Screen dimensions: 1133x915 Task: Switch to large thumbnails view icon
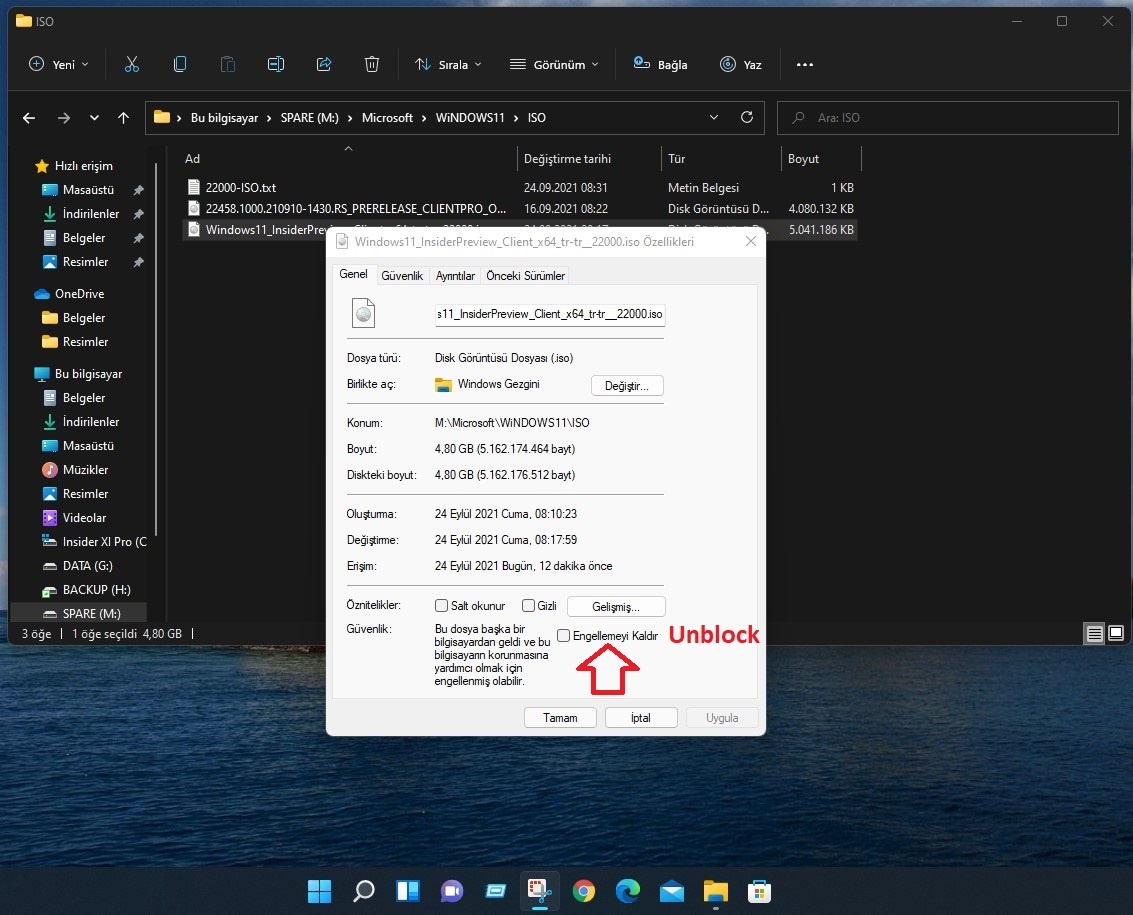tap(1116, 633)
